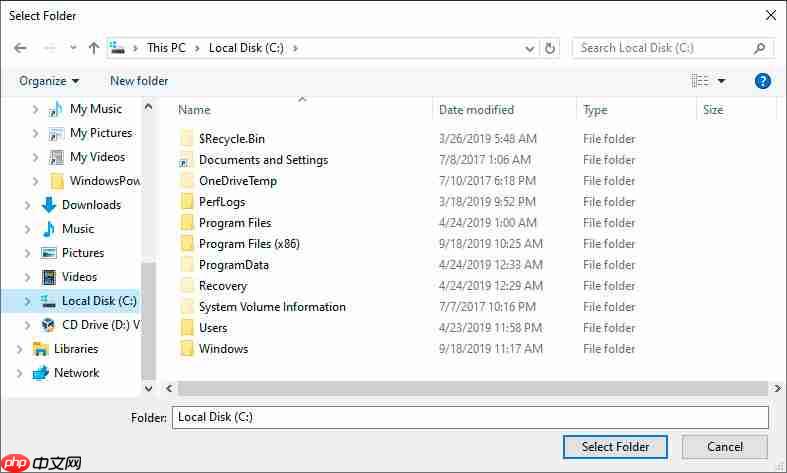Open the recent locations dropdown arrow

(x=73, y=48)
